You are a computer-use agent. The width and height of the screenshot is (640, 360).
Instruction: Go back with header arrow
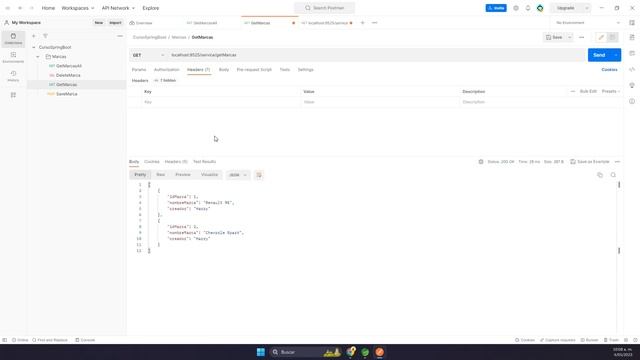click(x=20, y=8)
